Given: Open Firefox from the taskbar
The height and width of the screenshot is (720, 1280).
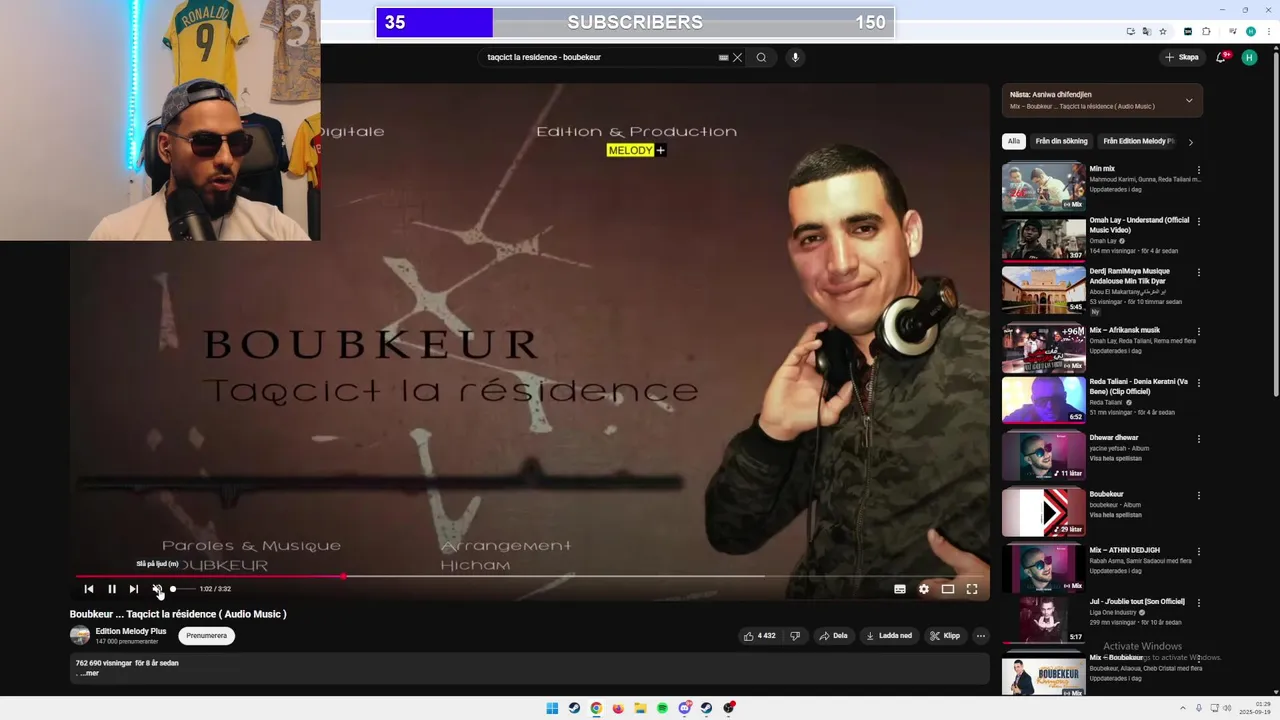Looking at the screenshot, I should coord(618,708).
